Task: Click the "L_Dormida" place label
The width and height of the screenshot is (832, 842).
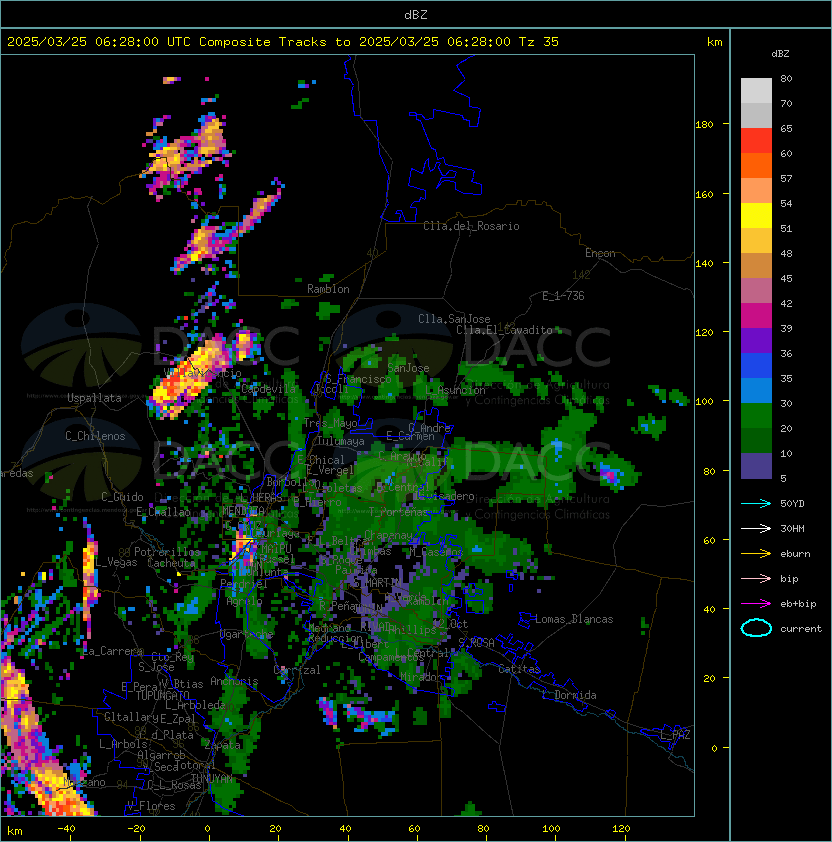Action: (569, 695)
